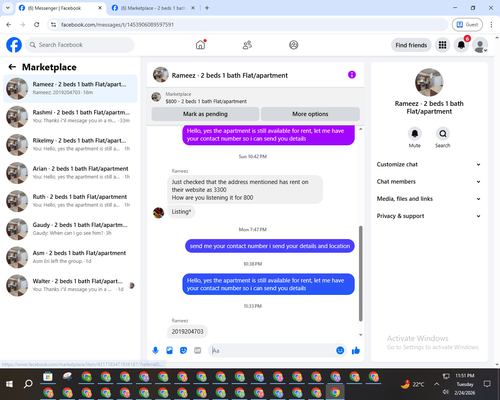Open the Rameez conversation in the list

(x=70, y=89)
